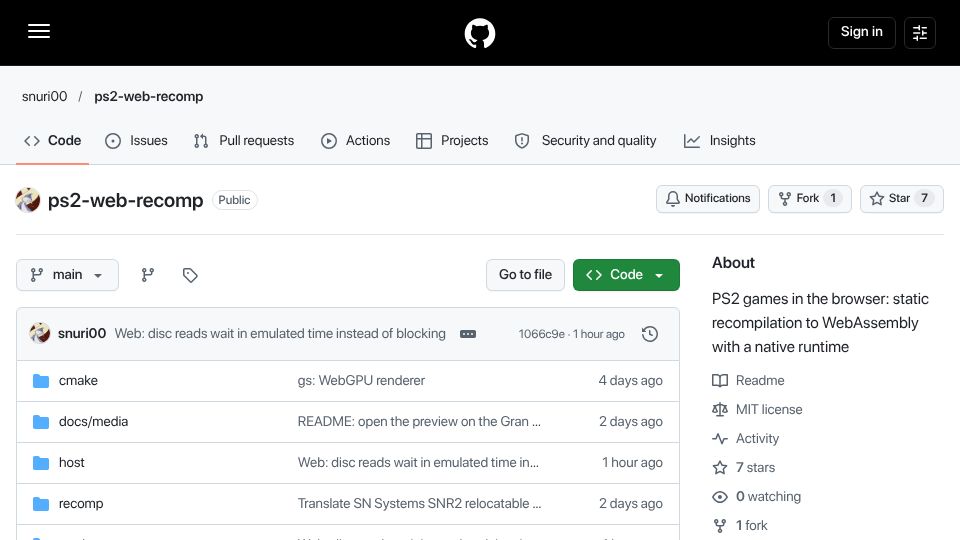View commit history clock icon
This screenshot has height=540, width=960.
(650, 334)
